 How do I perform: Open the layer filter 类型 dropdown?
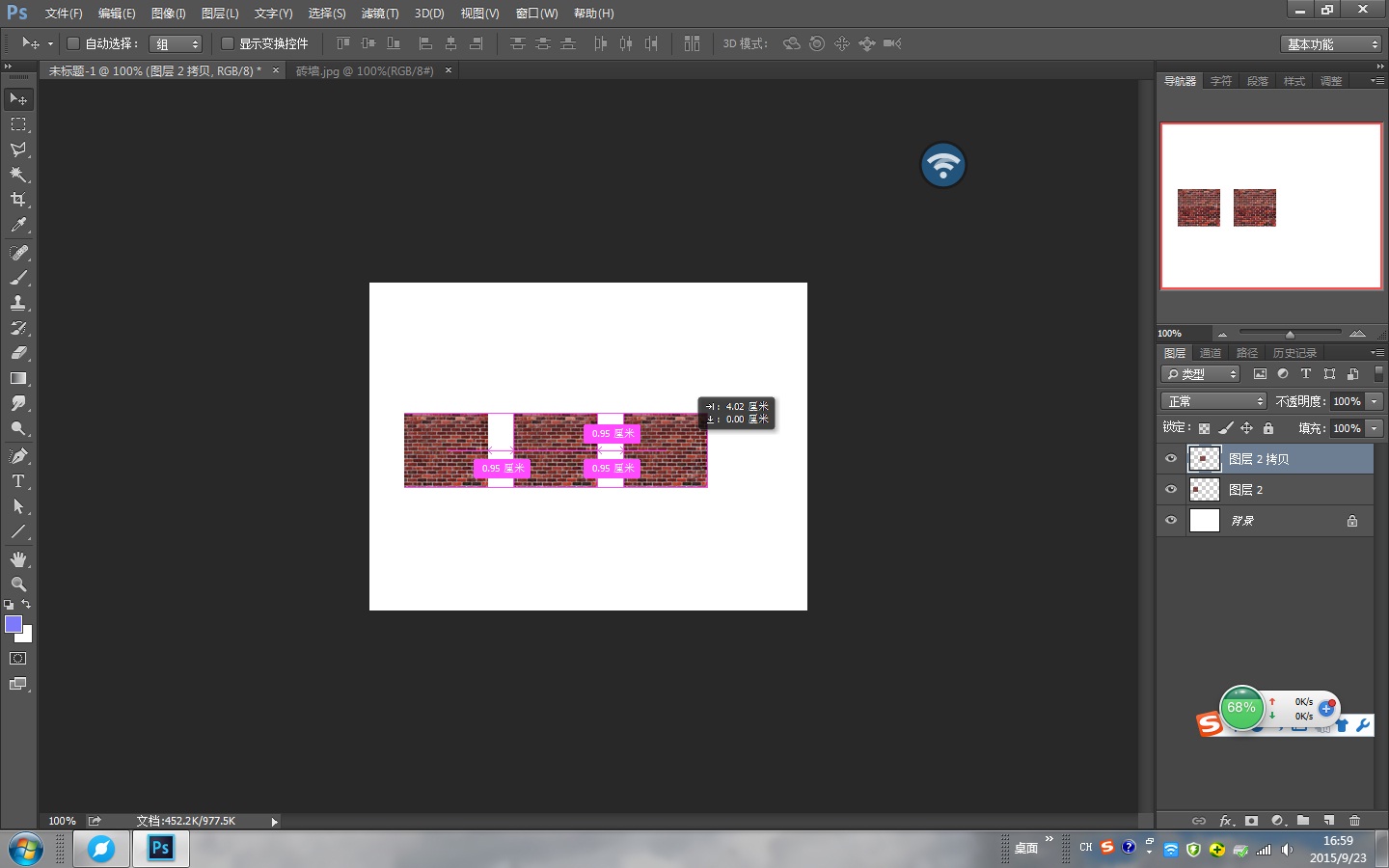click(1199, 373)
